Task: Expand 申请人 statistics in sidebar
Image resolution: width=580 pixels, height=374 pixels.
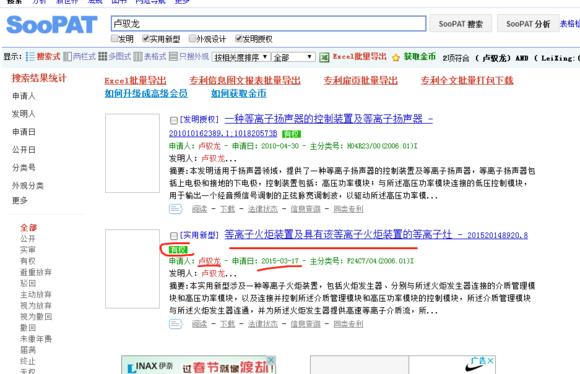Action: [24, 96]
